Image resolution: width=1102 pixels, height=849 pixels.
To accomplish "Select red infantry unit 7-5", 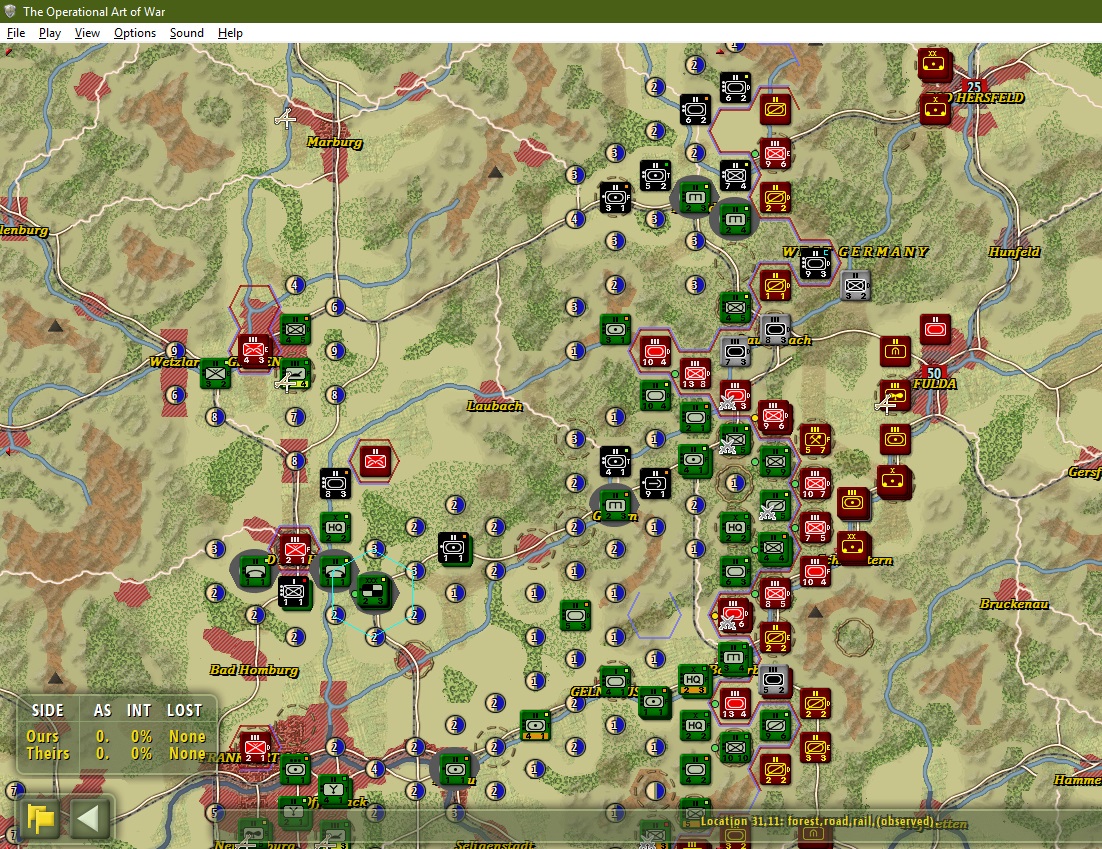I will [815, 529].
